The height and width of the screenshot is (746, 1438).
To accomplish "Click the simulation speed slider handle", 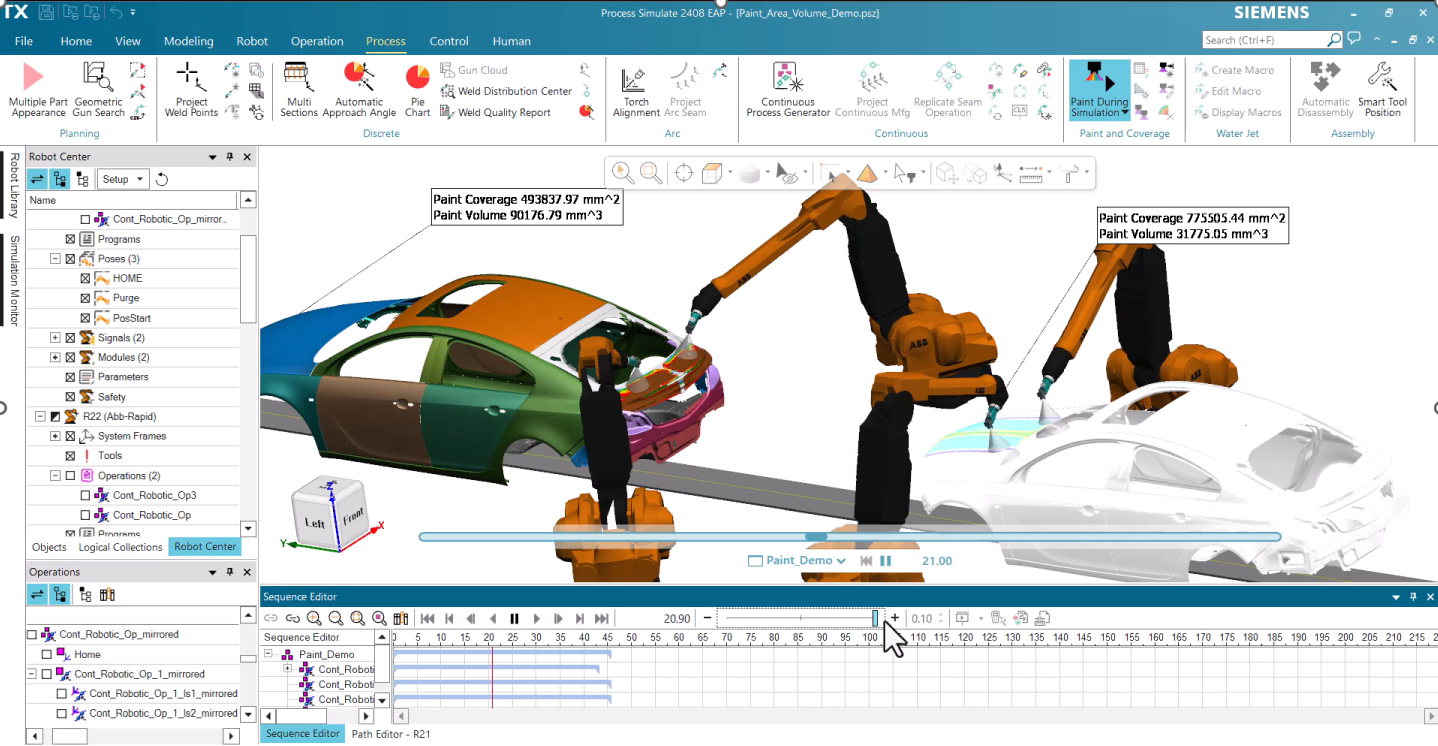I will (x=875, y=619).
